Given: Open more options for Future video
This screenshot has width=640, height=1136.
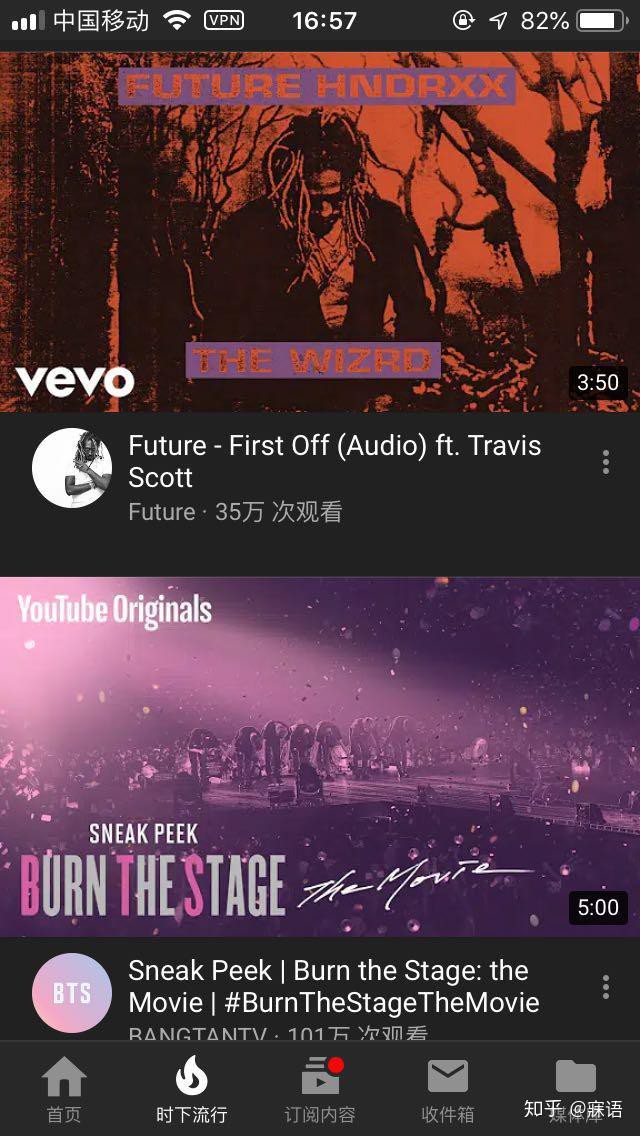Looking at the screenshot, I should [x=606, y=462].
